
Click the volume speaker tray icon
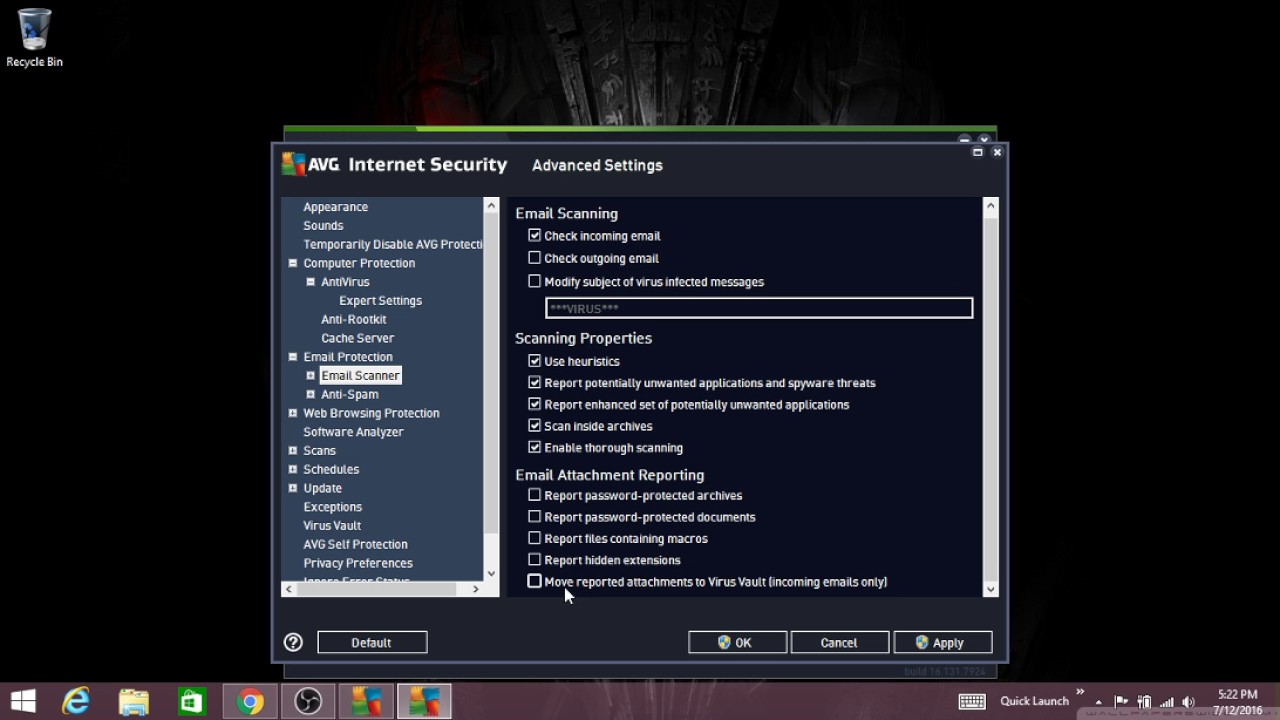[1189, 702]
